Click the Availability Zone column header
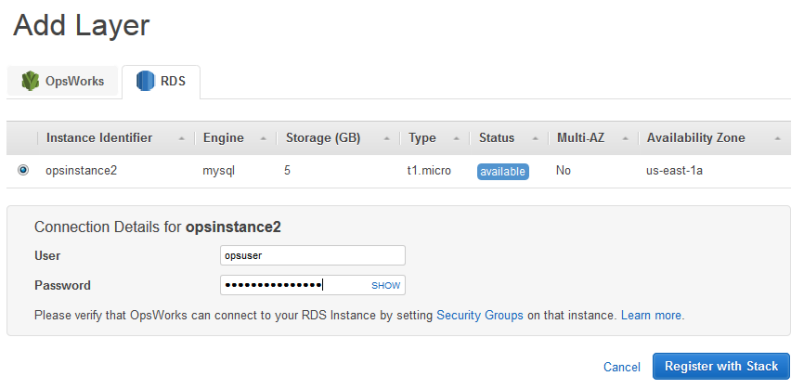The image size is (800, 386). click(696, 138)
